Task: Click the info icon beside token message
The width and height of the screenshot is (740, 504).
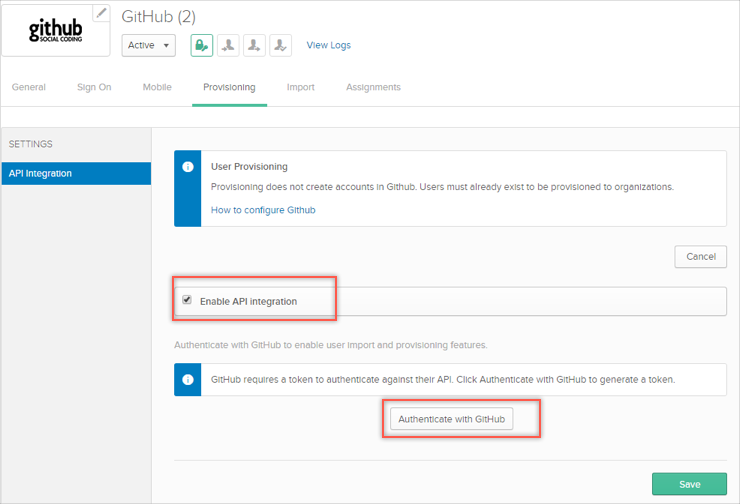Action: point(188,380)
